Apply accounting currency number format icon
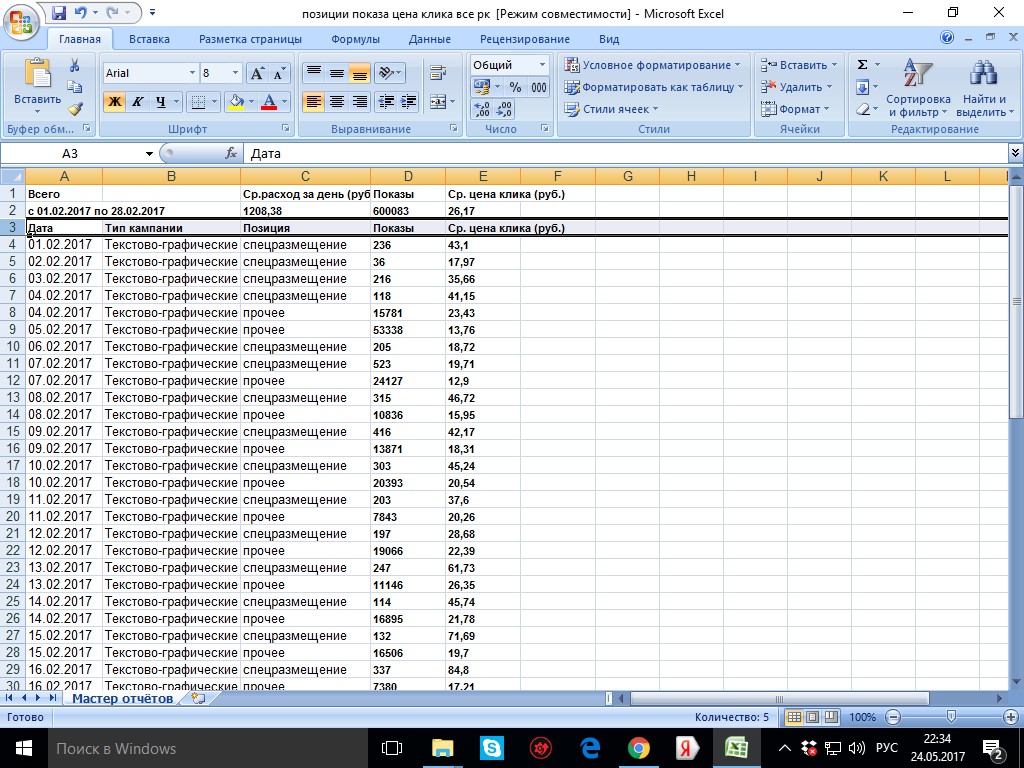The image size is (1024, 768). click(481, 87)
